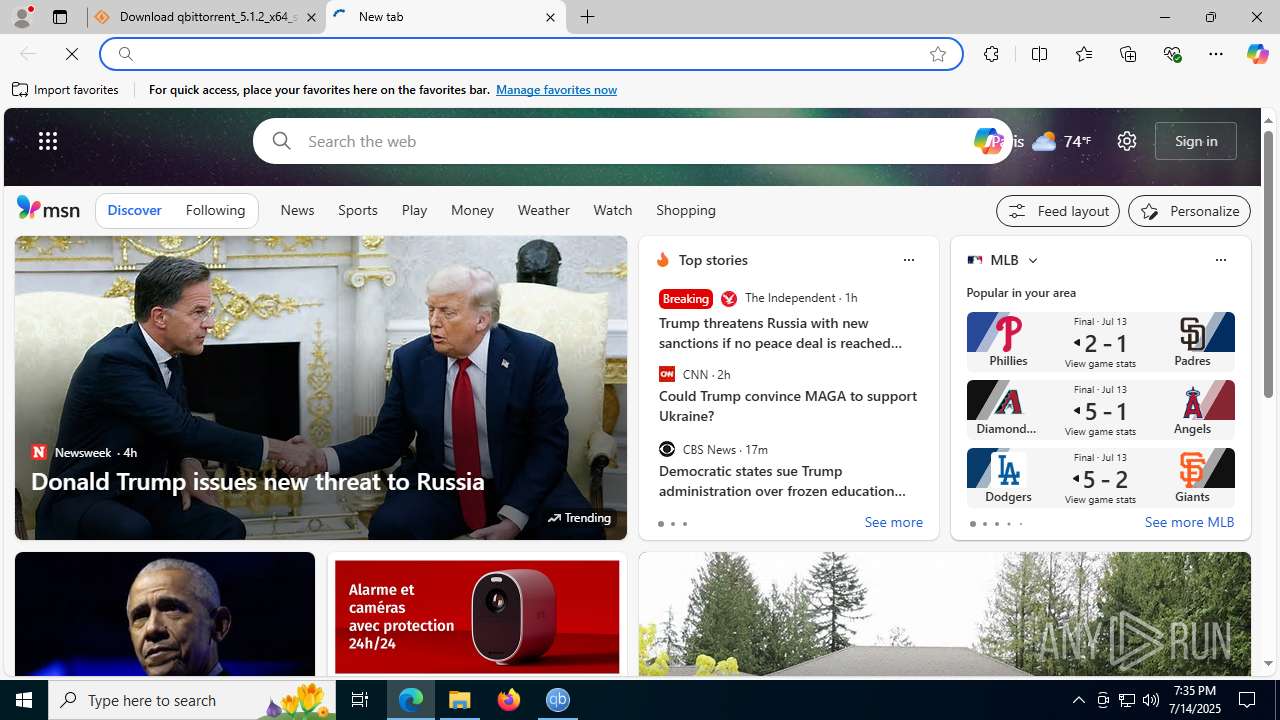The height and width of the screenshot is (720, 1280).
Task: Open the Top stories heading
Action: coord(713,260)
